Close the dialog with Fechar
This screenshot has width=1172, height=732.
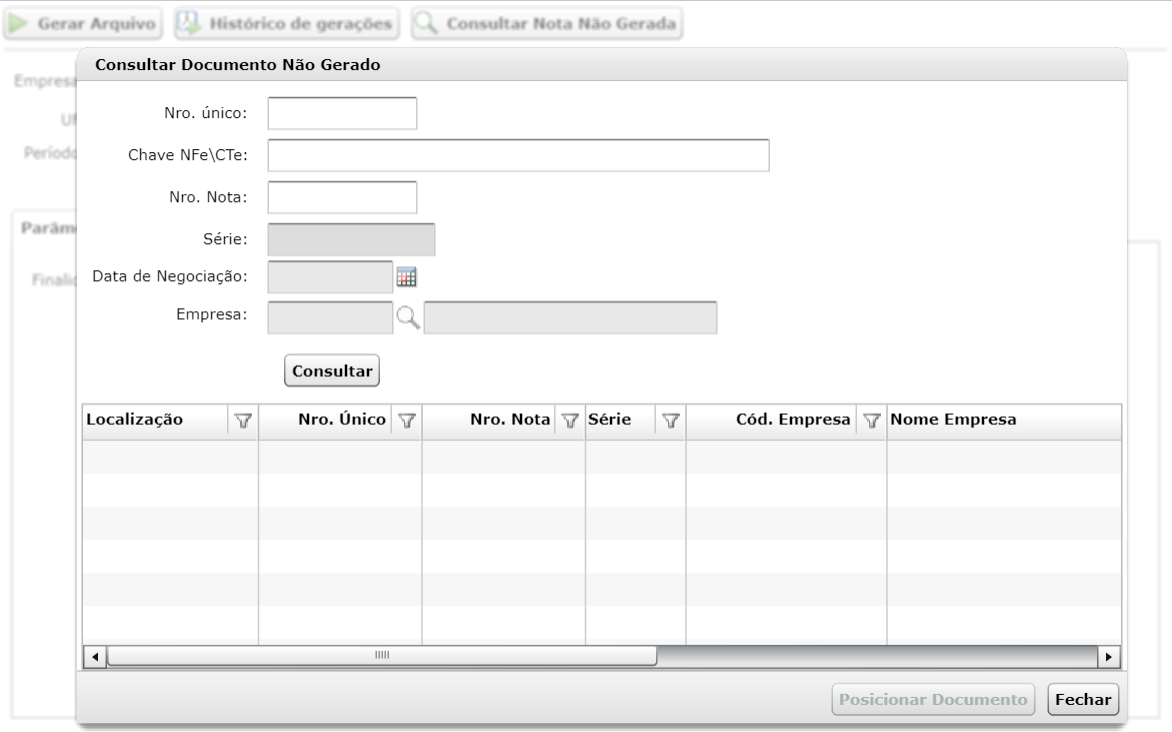pos(1083,699)
